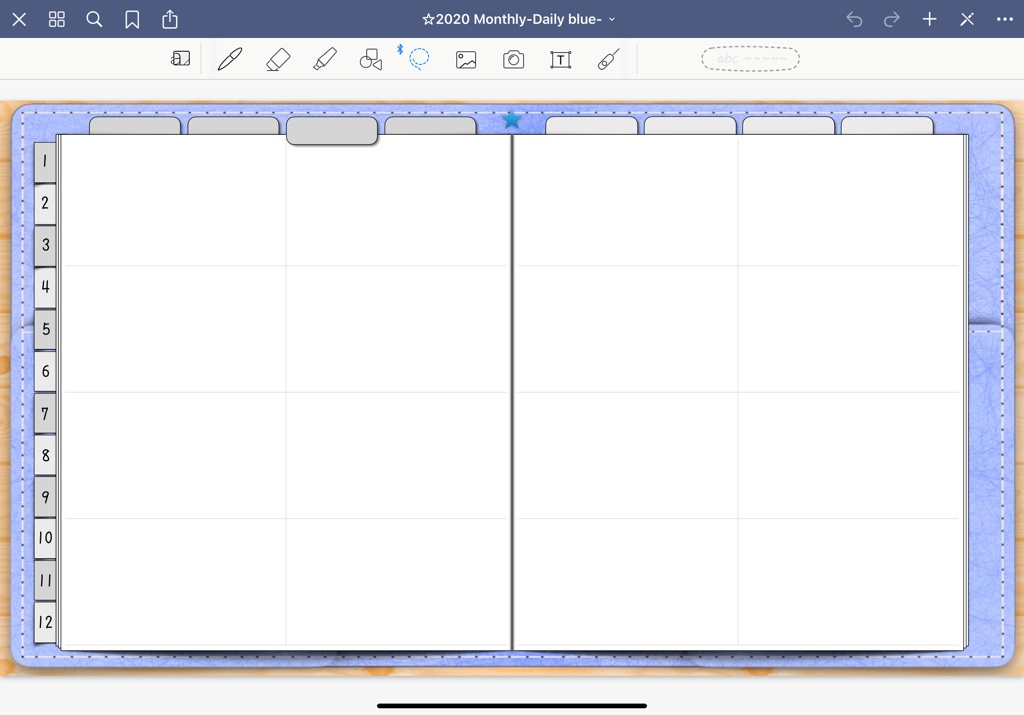This screenshot has width=1024, height=715.
Task: Select the Pen tool
Action: coord(230,59)
